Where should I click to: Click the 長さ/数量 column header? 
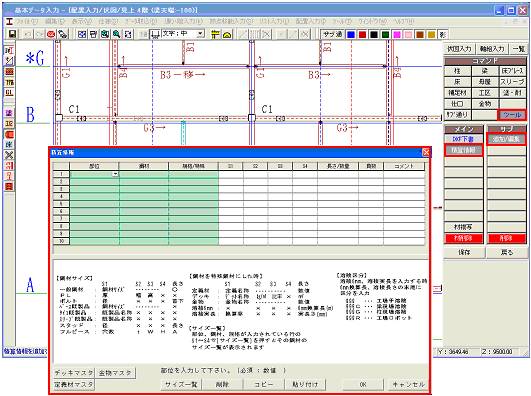point(338,166)
